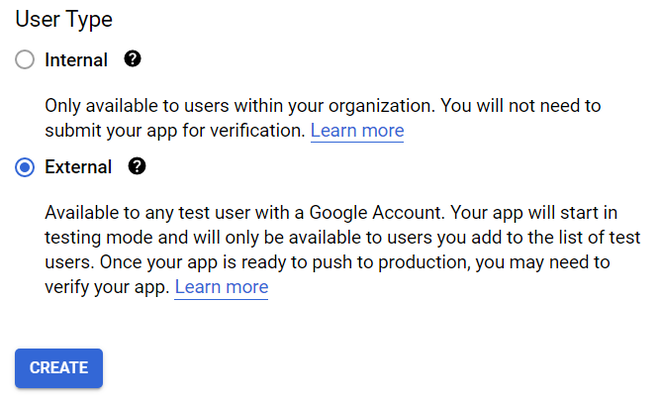The height and width of the screenshot is (402, 660).
Task: Select the Internal radio button
Action: coord(25,60)
